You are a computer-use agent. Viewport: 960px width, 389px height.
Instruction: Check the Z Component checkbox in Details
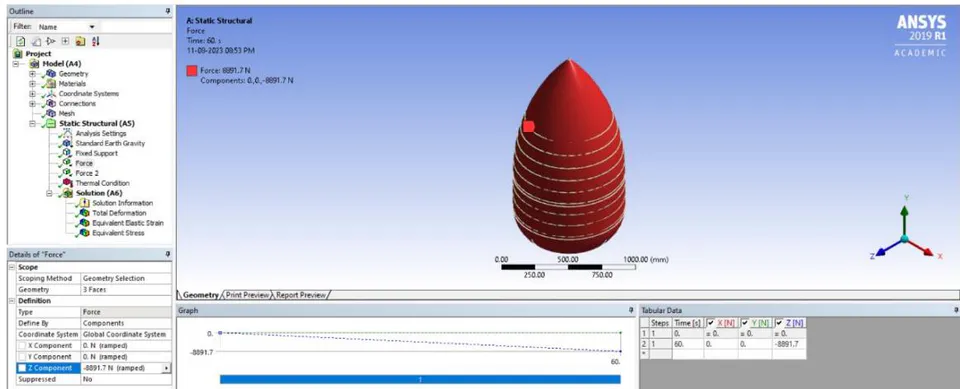point(23,368)
